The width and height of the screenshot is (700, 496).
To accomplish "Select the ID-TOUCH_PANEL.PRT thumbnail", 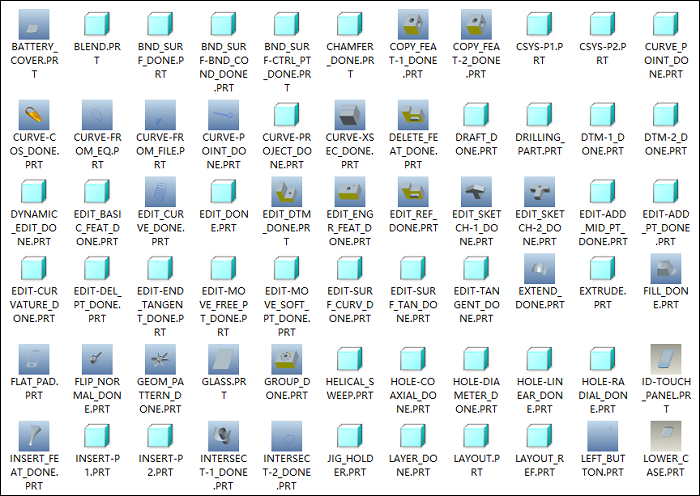I will (666, 359).
